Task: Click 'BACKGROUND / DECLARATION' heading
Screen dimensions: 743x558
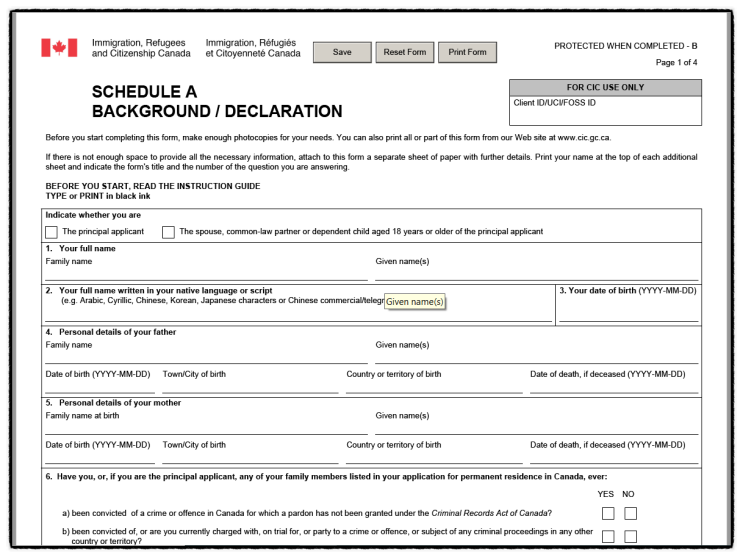Action: click(217, 111)
